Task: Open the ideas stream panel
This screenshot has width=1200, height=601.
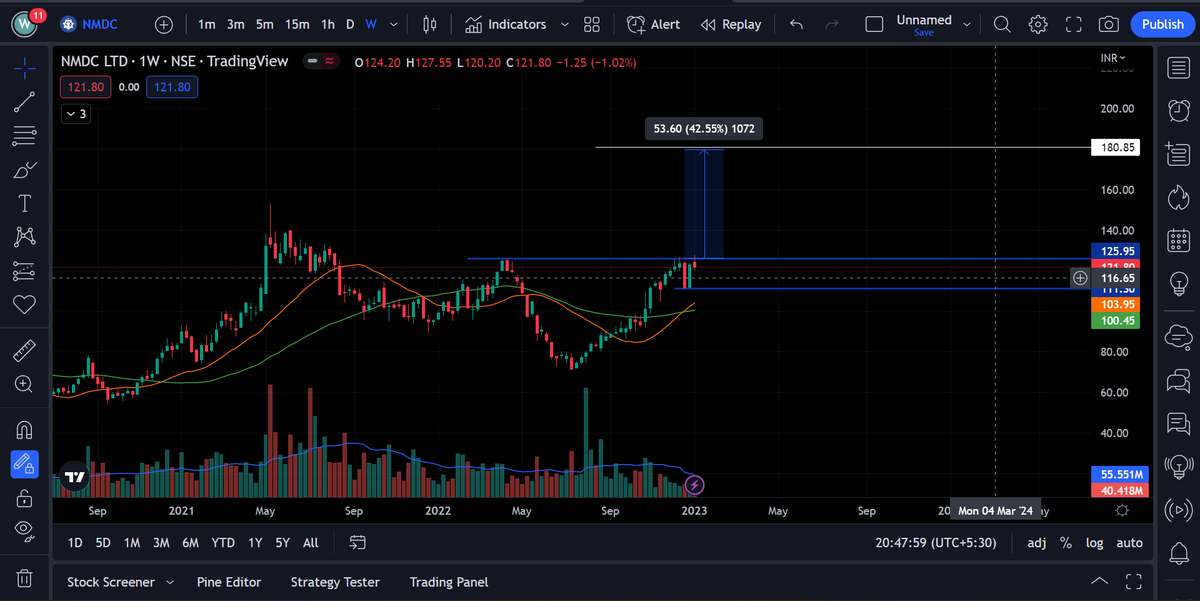Action: click(1177, 465)
